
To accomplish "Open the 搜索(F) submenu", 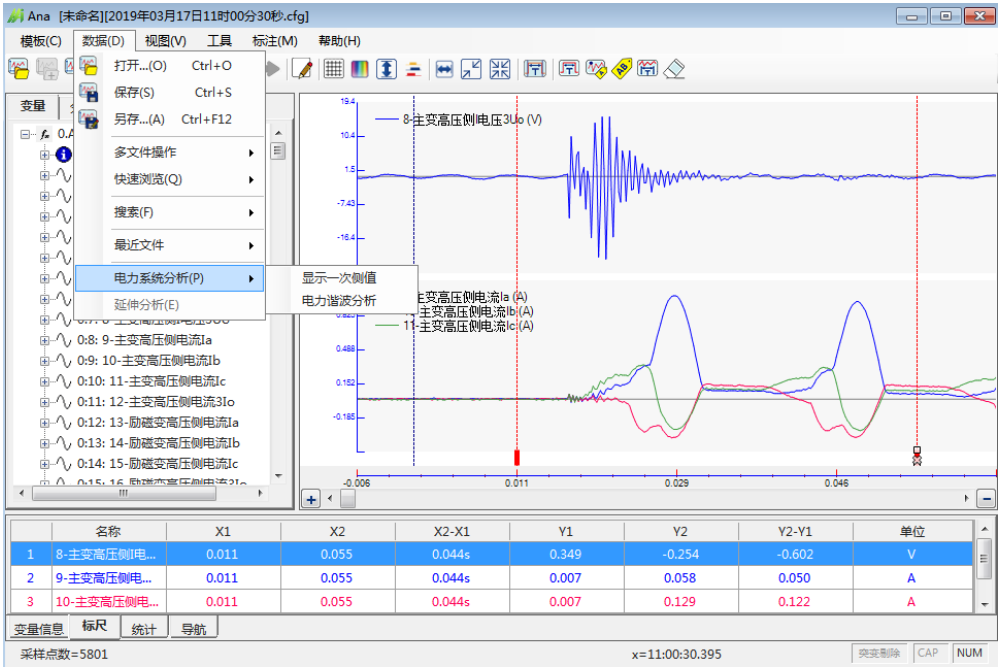I will (x=169, y=212).
